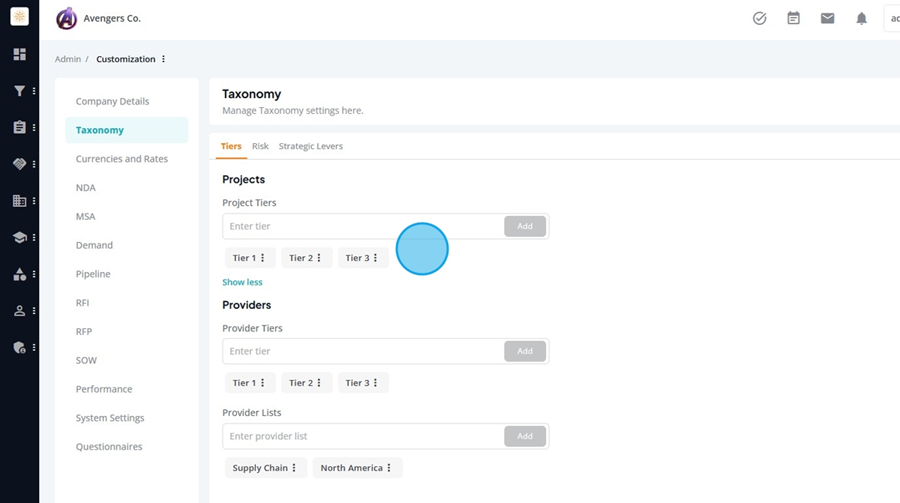900x503 pixels.
Task: Open options menu for Project Tier 1
Action: pyautogui.click(x=263, y=258)
